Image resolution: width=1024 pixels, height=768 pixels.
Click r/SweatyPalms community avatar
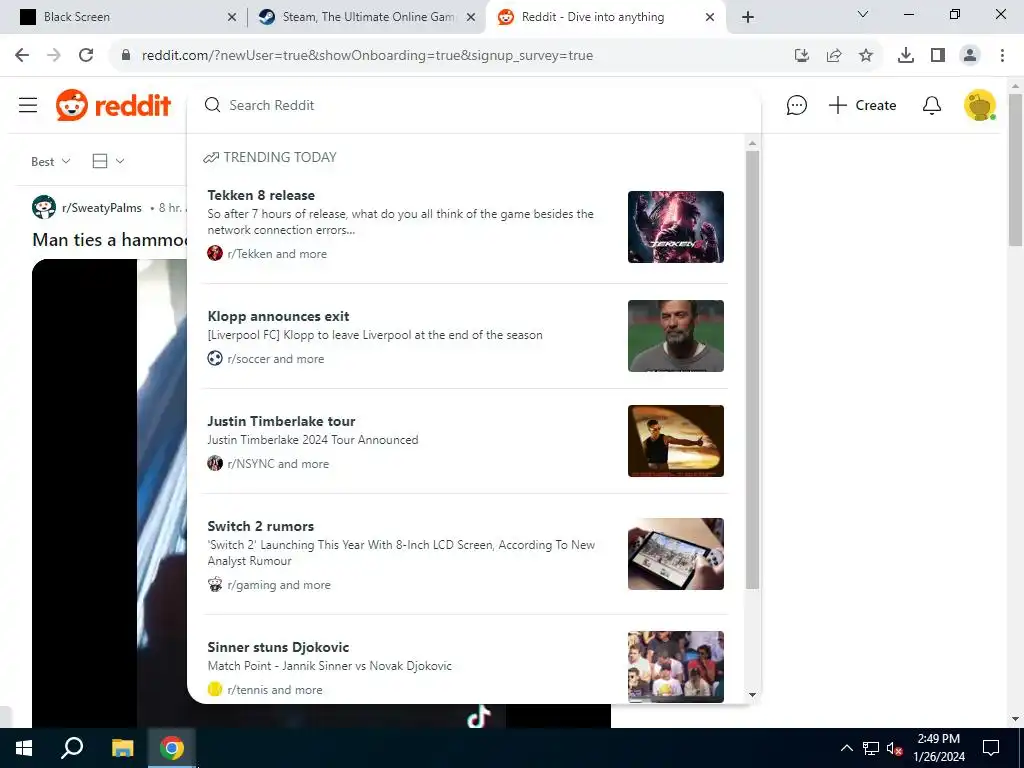[44, 207]
